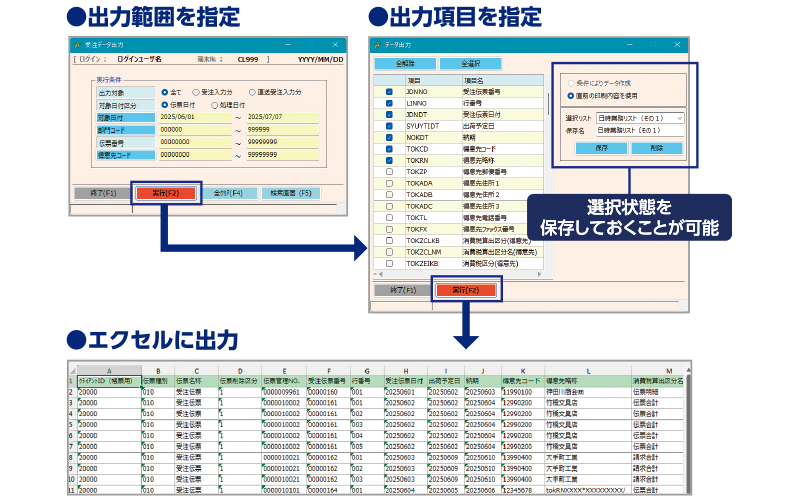Select the 直前の印刷内容を使用 radio button
The height and width of the screenshot is (500, 800).
(x=570, y=95)
